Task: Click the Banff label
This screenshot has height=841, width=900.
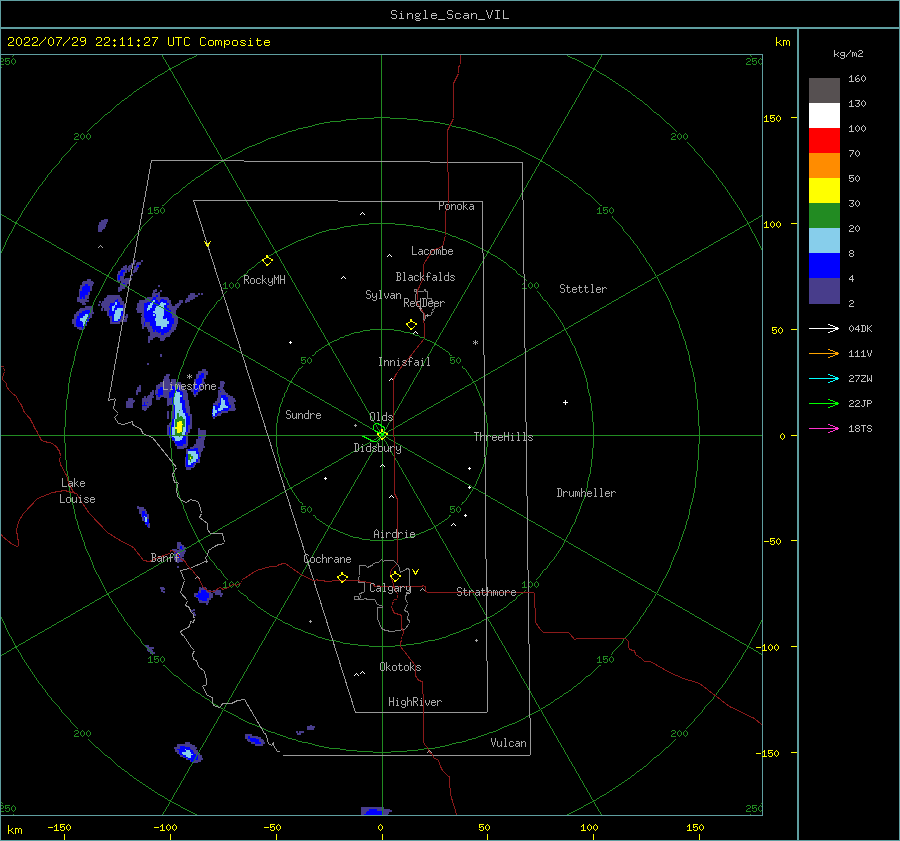Action: click(165, 557)
